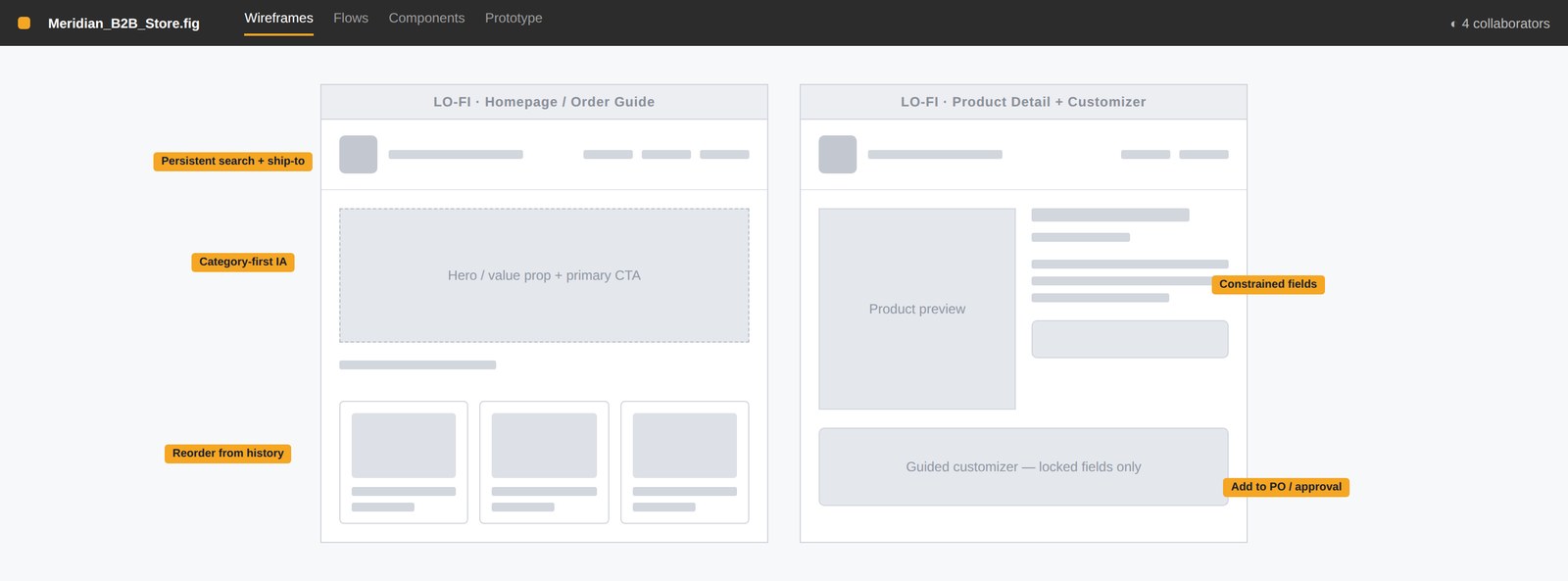Select the Persistent search + ship-to annotation
Screen dimensions: 1568x581
click(x=232, y=161)
